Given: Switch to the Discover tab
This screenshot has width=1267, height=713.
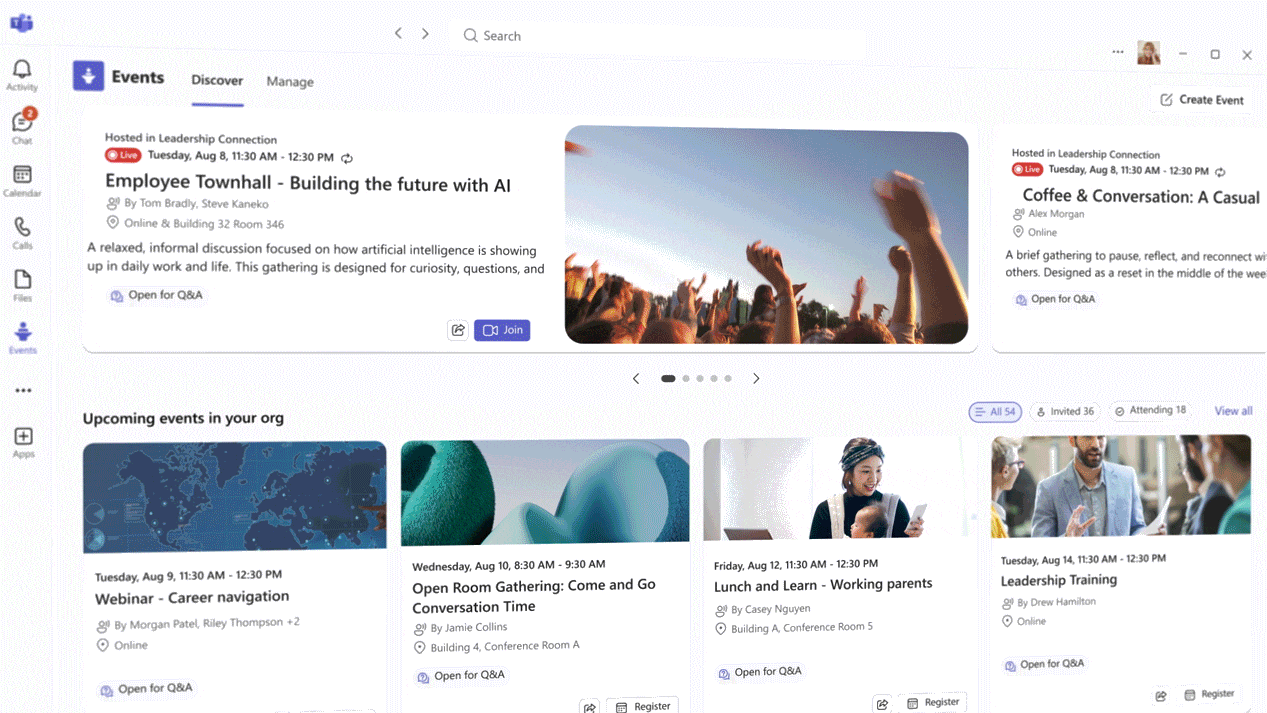Looking at the screenshot, I should tap(217, 81).
